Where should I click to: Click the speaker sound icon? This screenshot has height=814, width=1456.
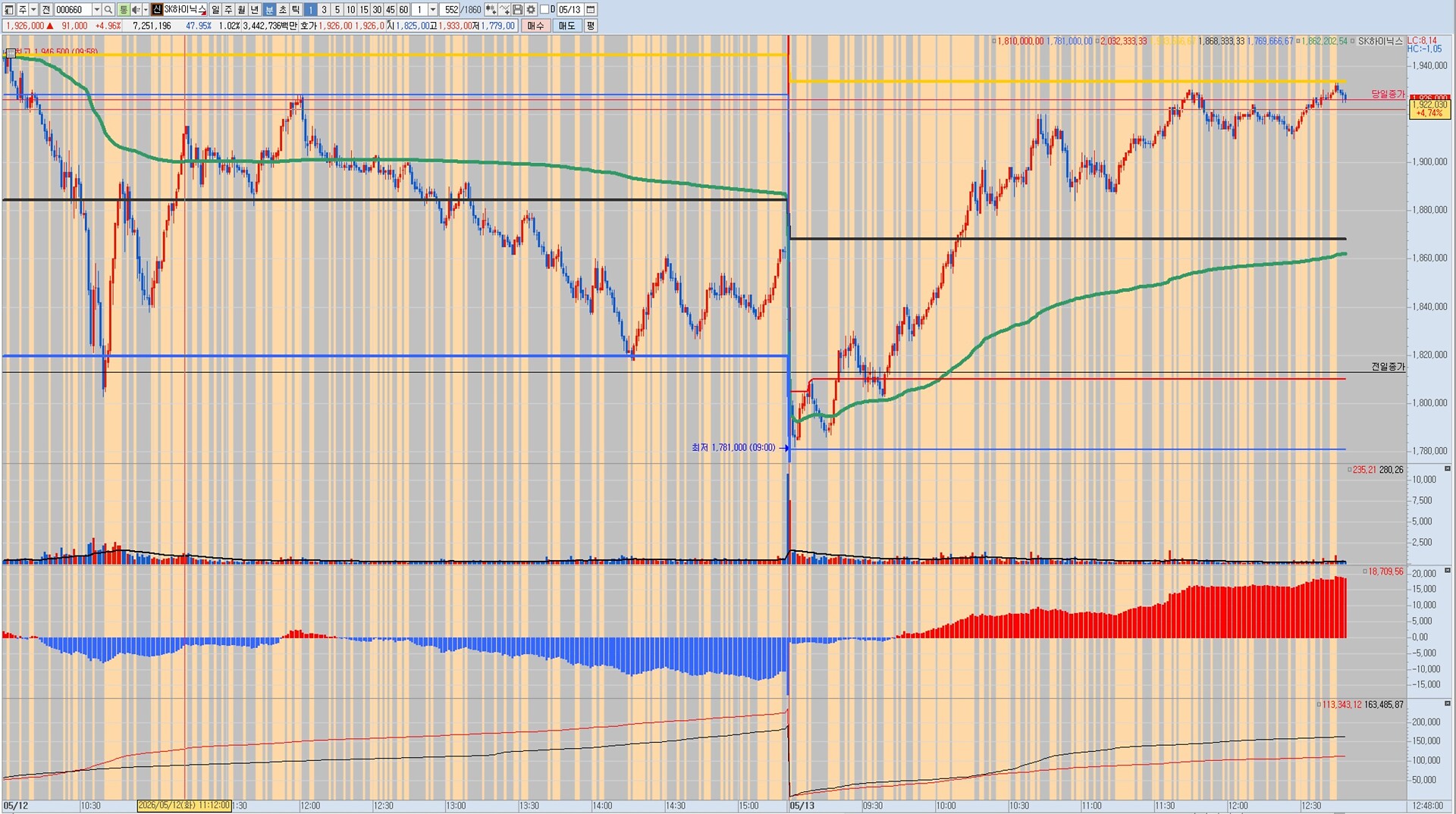point(136,10)
